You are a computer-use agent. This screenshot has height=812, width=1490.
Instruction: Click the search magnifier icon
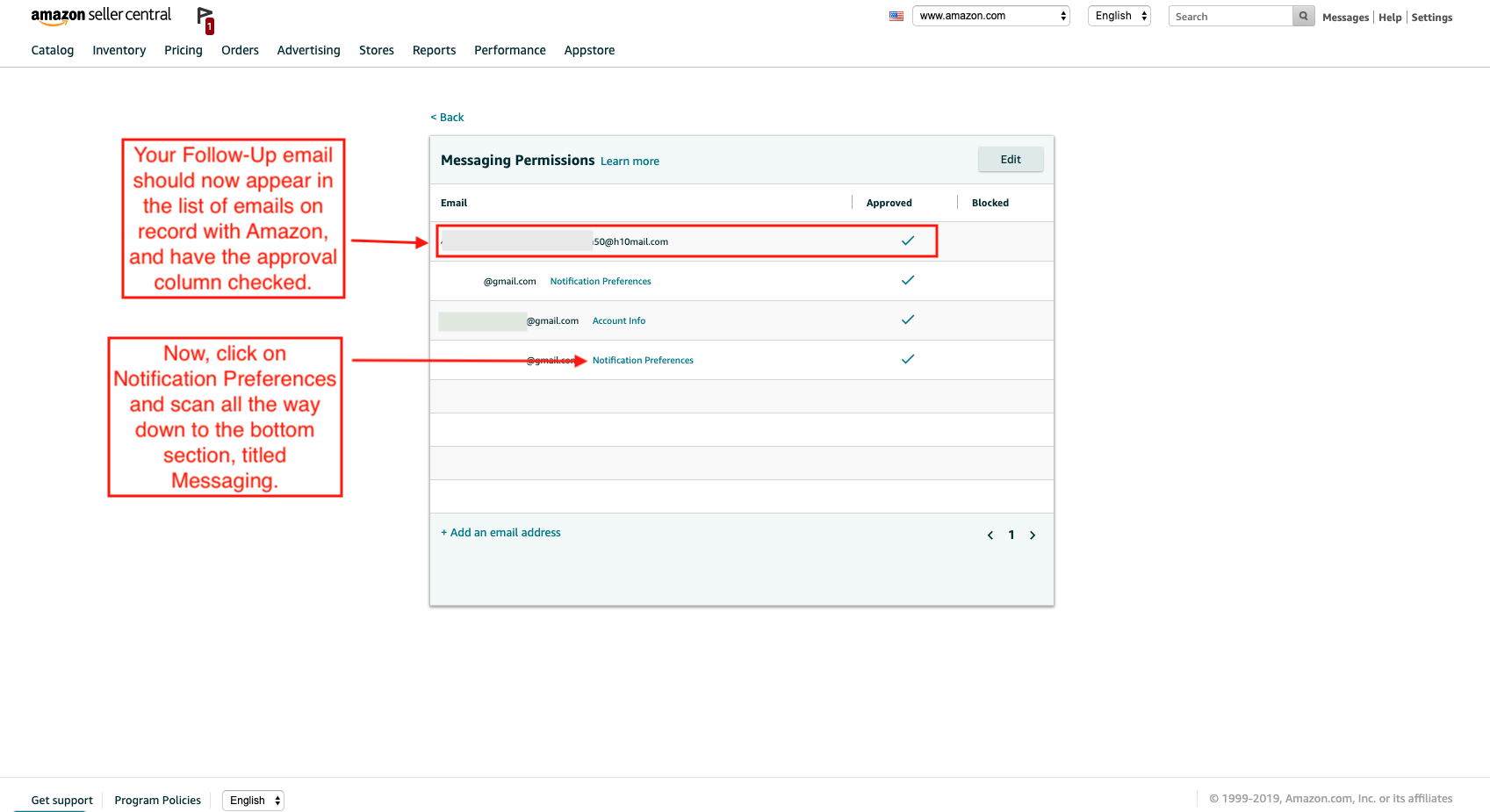1303,16
